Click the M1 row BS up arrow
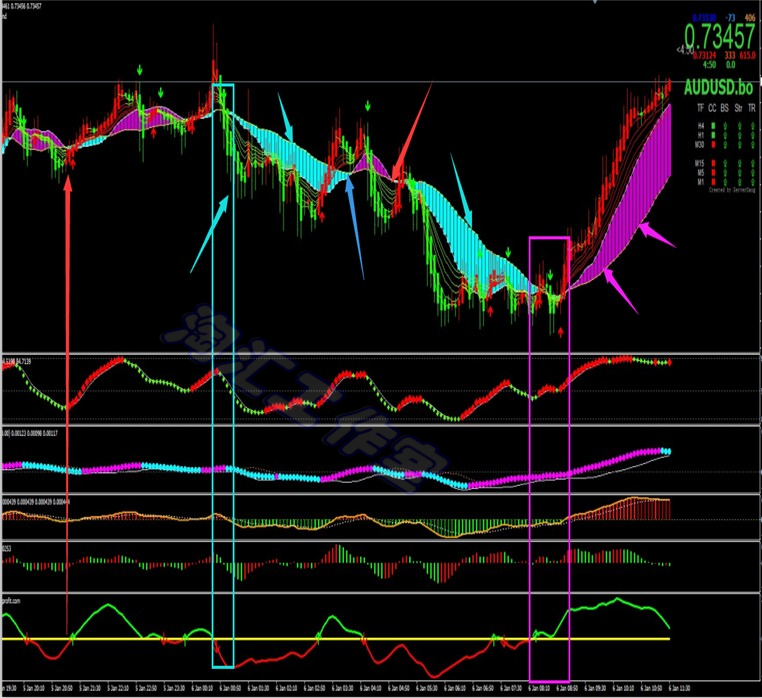 [x=726, y=182]
